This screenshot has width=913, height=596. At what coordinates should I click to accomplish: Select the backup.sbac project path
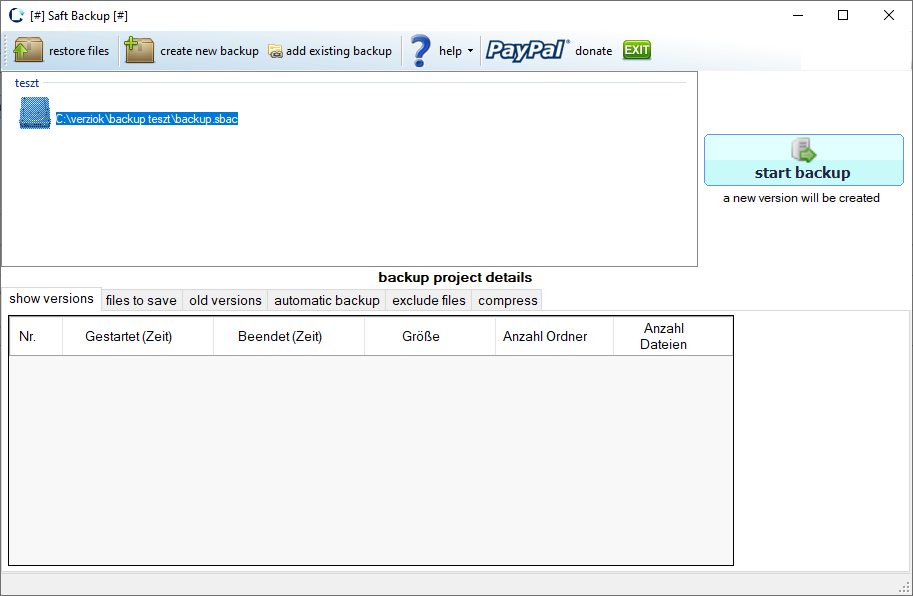point(146,119)
